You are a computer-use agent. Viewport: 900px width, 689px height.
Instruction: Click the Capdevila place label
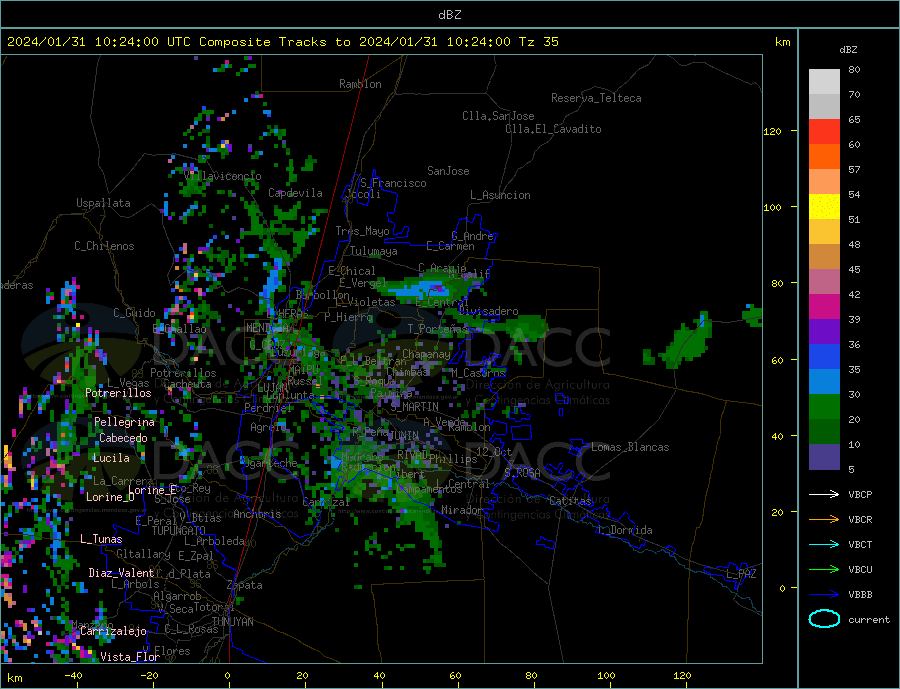pos(295,193)
